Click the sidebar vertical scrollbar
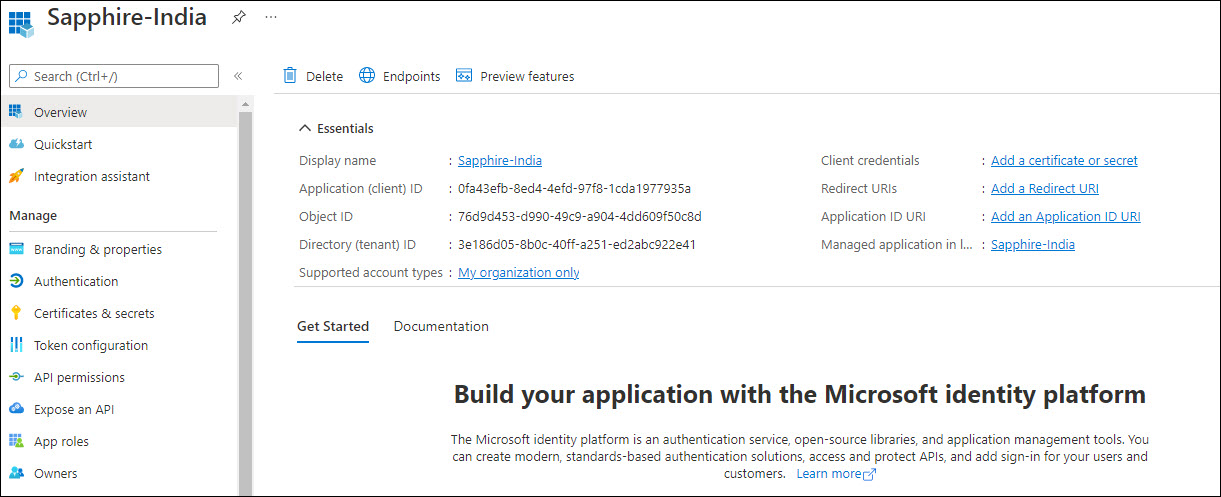 [245, 300]
